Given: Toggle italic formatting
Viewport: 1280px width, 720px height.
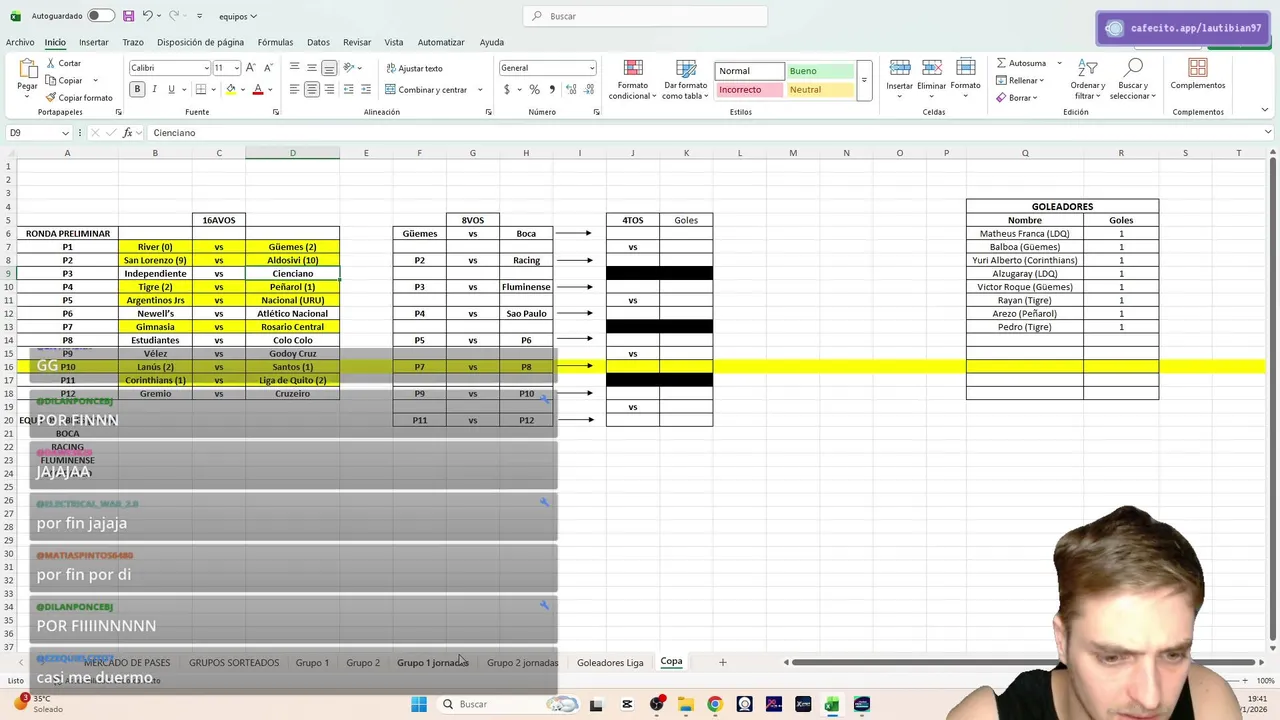Looking at the screenshot, I should 154,89.
